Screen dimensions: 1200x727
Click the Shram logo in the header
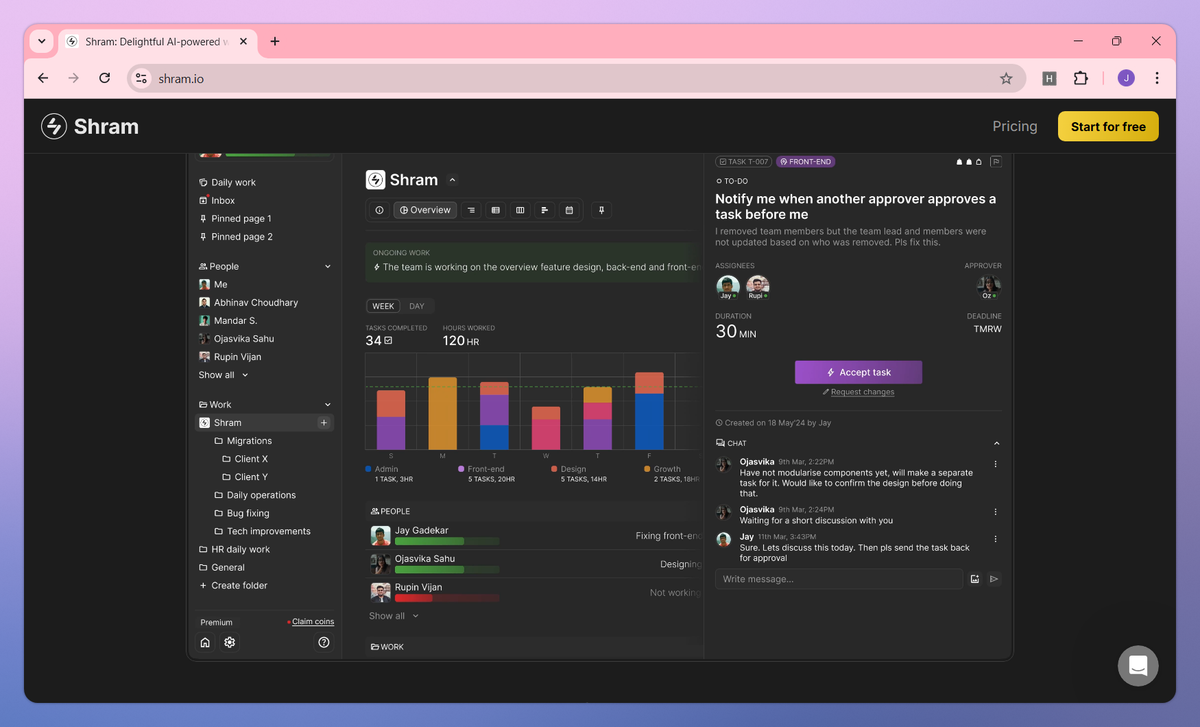click(90, 126)
